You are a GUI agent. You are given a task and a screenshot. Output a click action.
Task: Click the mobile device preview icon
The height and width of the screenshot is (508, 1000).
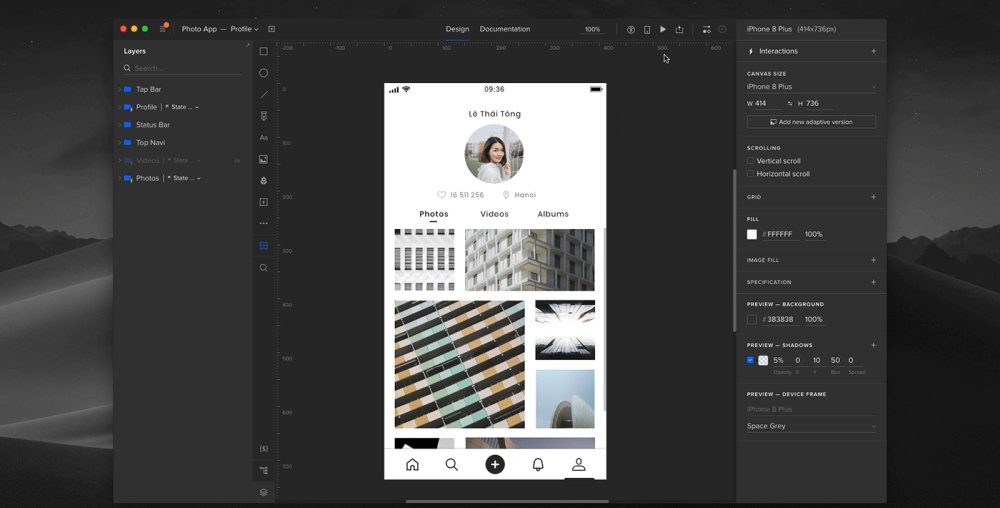(x=647, y=29)
